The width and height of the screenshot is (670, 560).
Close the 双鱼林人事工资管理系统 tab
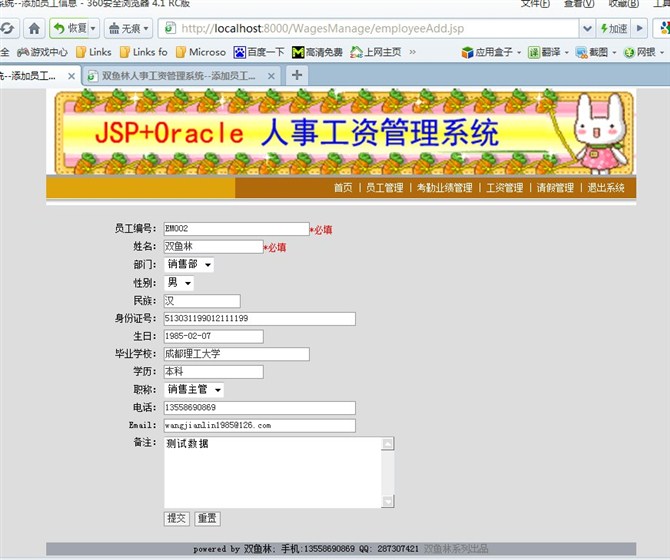pos(271,76)
